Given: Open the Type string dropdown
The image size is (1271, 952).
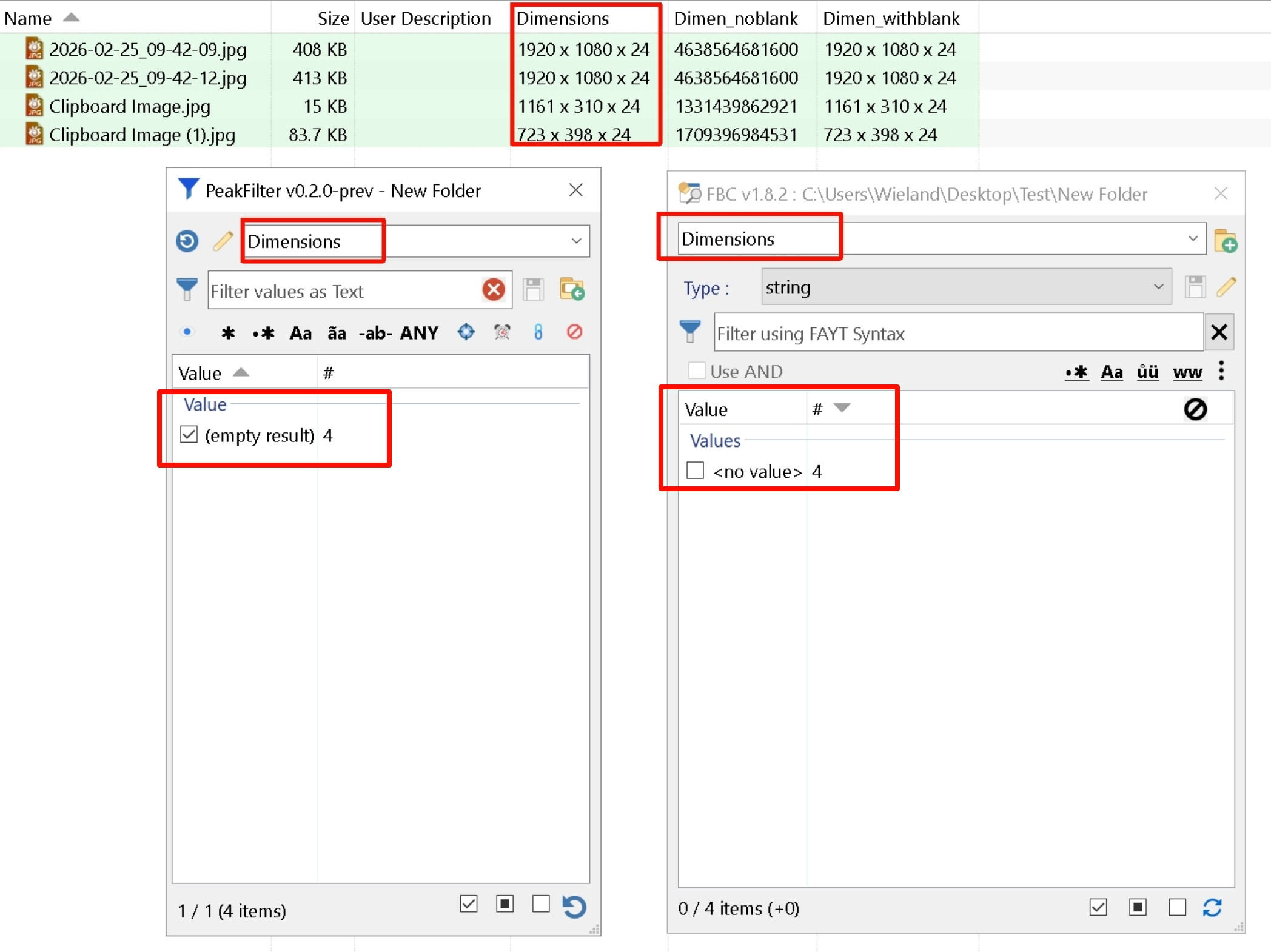Looking at the screenshot, I should (x=1158, y=287).
